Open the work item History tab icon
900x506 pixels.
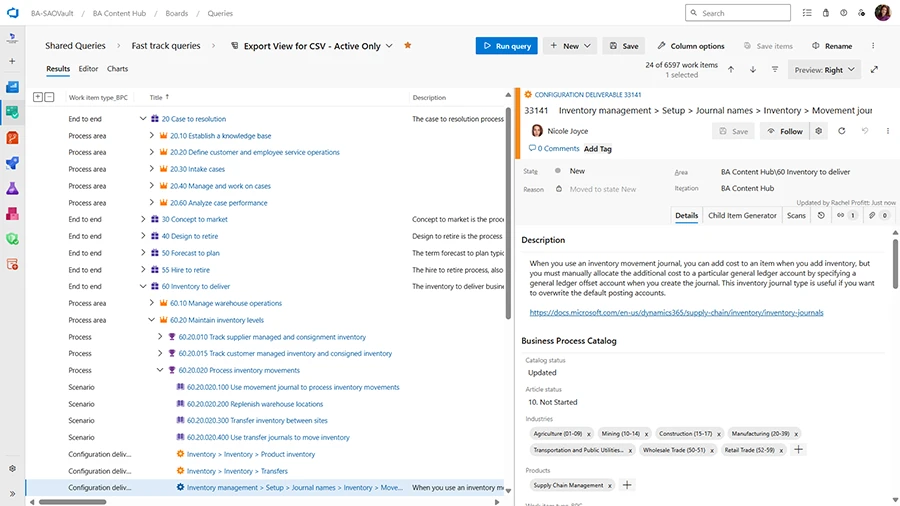(821, 215)
